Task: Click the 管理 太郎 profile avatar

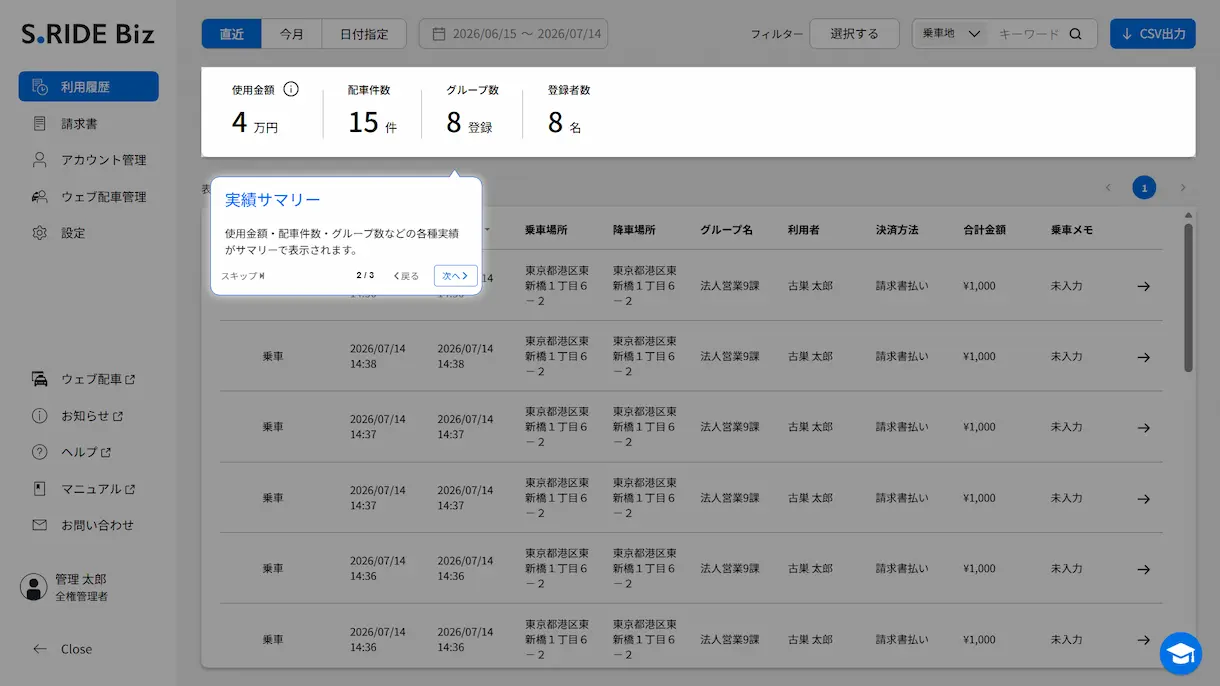Action: [34, 587]
